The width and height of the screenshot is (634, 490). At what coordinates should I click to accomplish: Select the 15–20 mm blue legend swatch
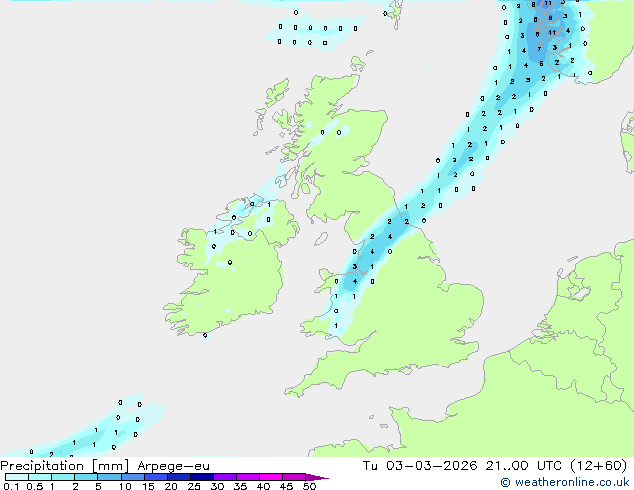[156, 477]
